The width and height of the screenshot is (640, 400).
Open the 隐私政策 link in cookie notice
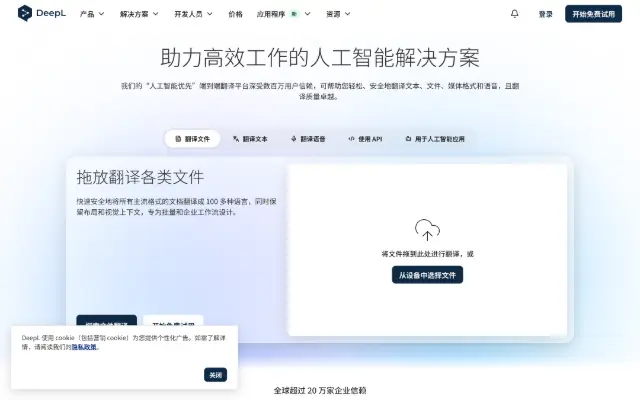pos(84,347)
